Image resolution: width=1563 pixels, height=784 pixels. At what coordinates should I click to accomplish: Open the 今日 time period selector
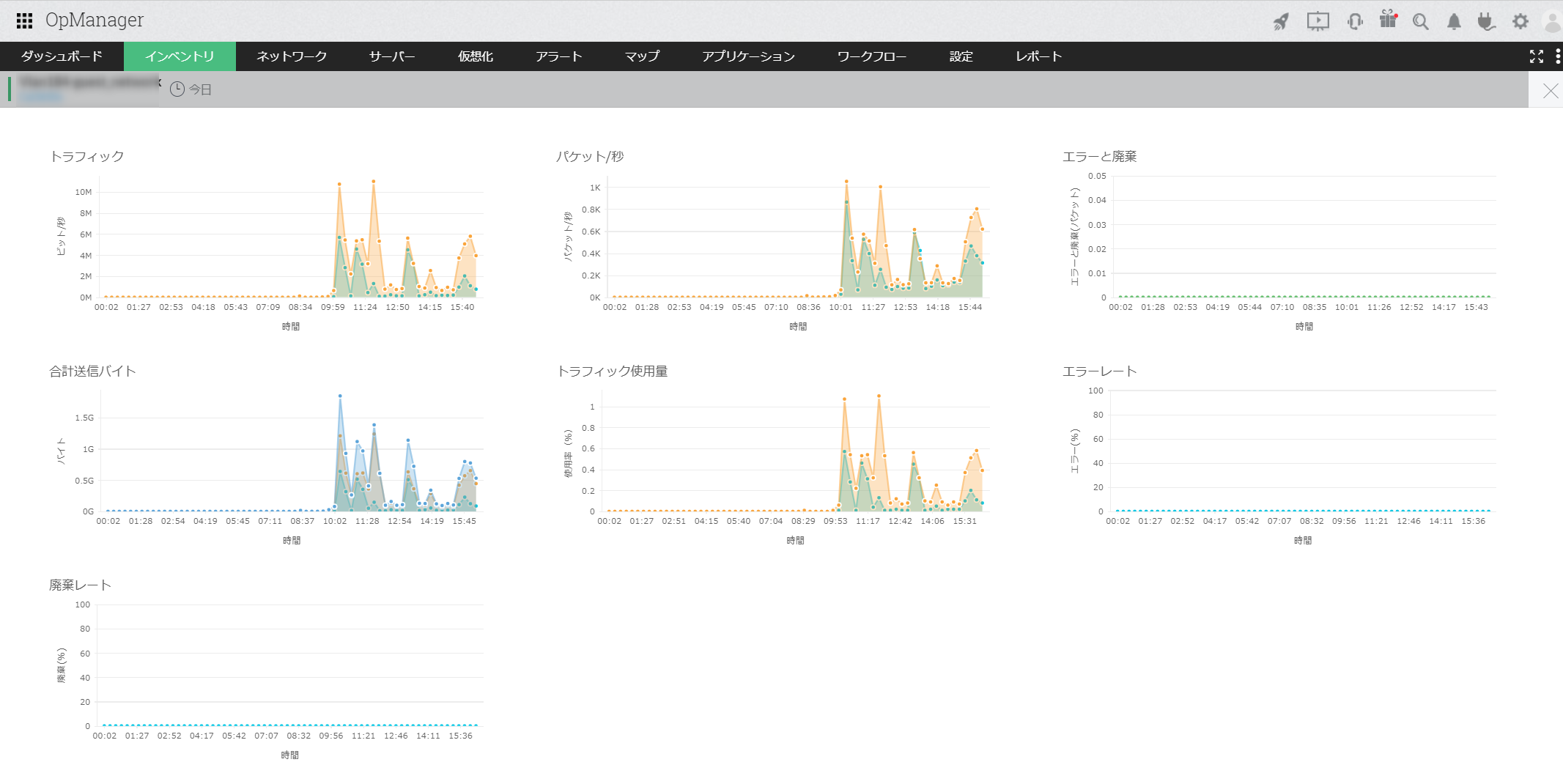point(191,89)
